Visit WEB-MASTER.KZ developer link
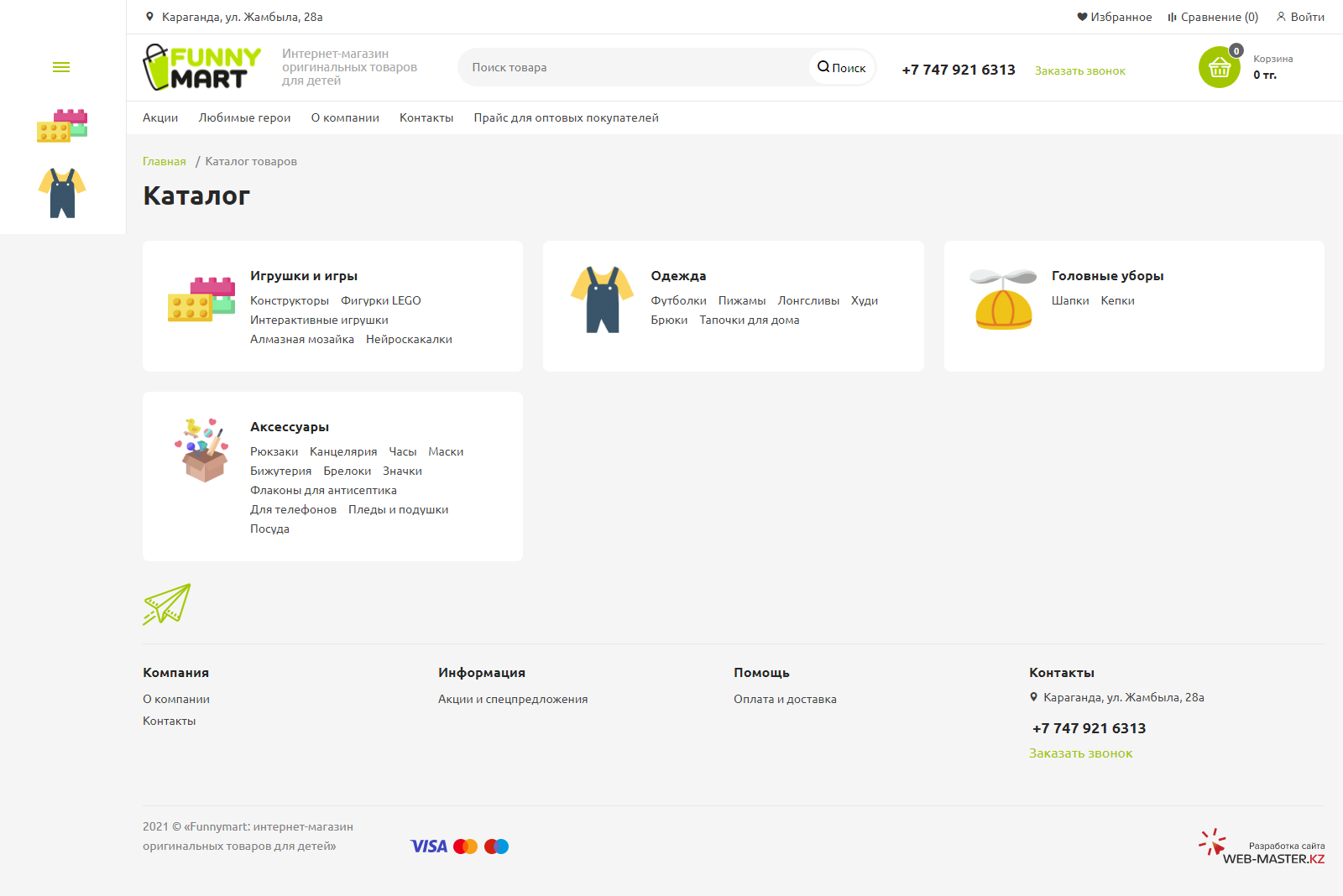The height and width of the screenshot is (896, 1343). (1272, 858)
